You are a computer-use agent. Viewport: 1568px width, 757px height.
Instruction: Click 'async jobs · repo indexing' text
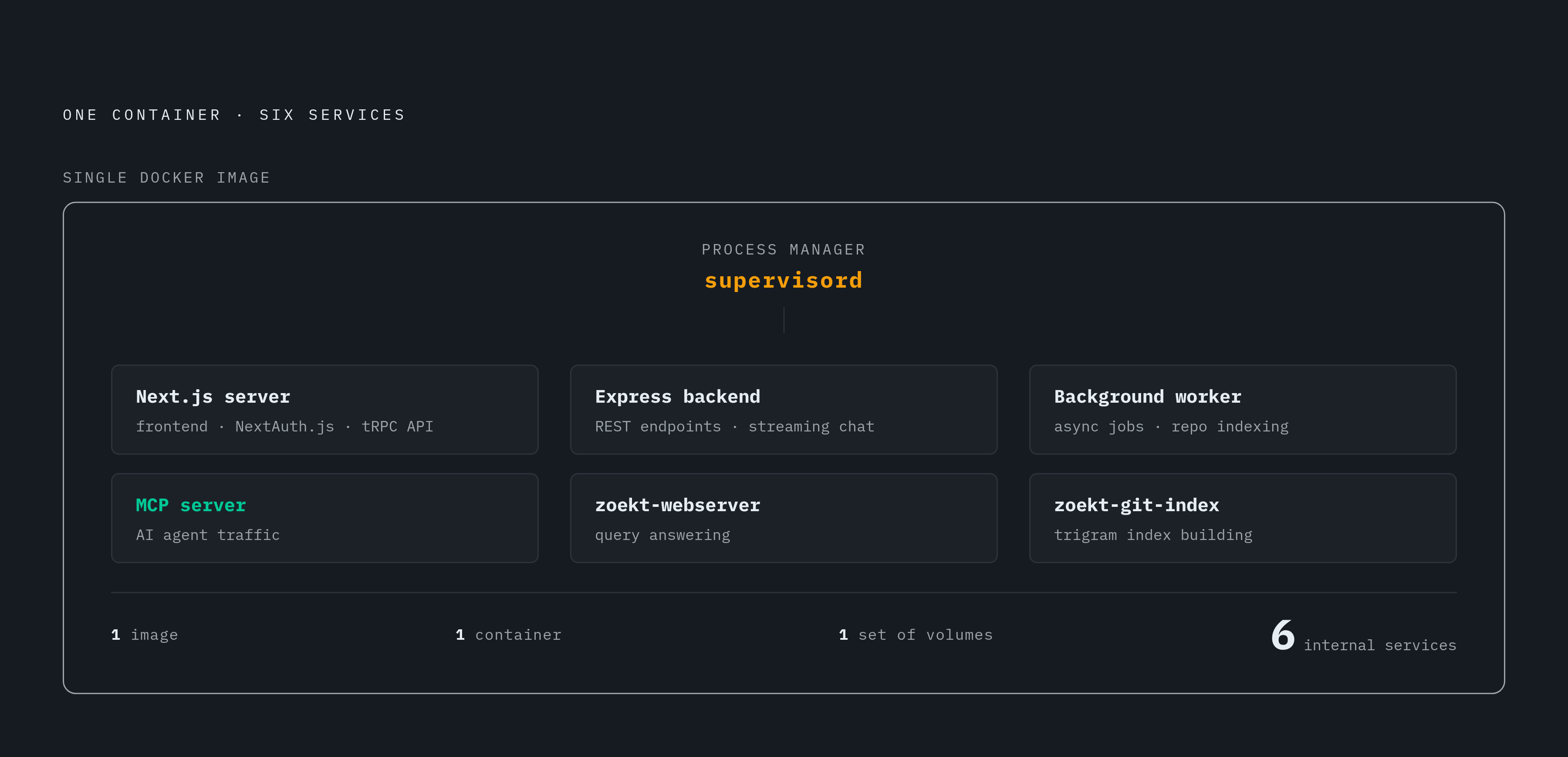(x=1171, y=426)
